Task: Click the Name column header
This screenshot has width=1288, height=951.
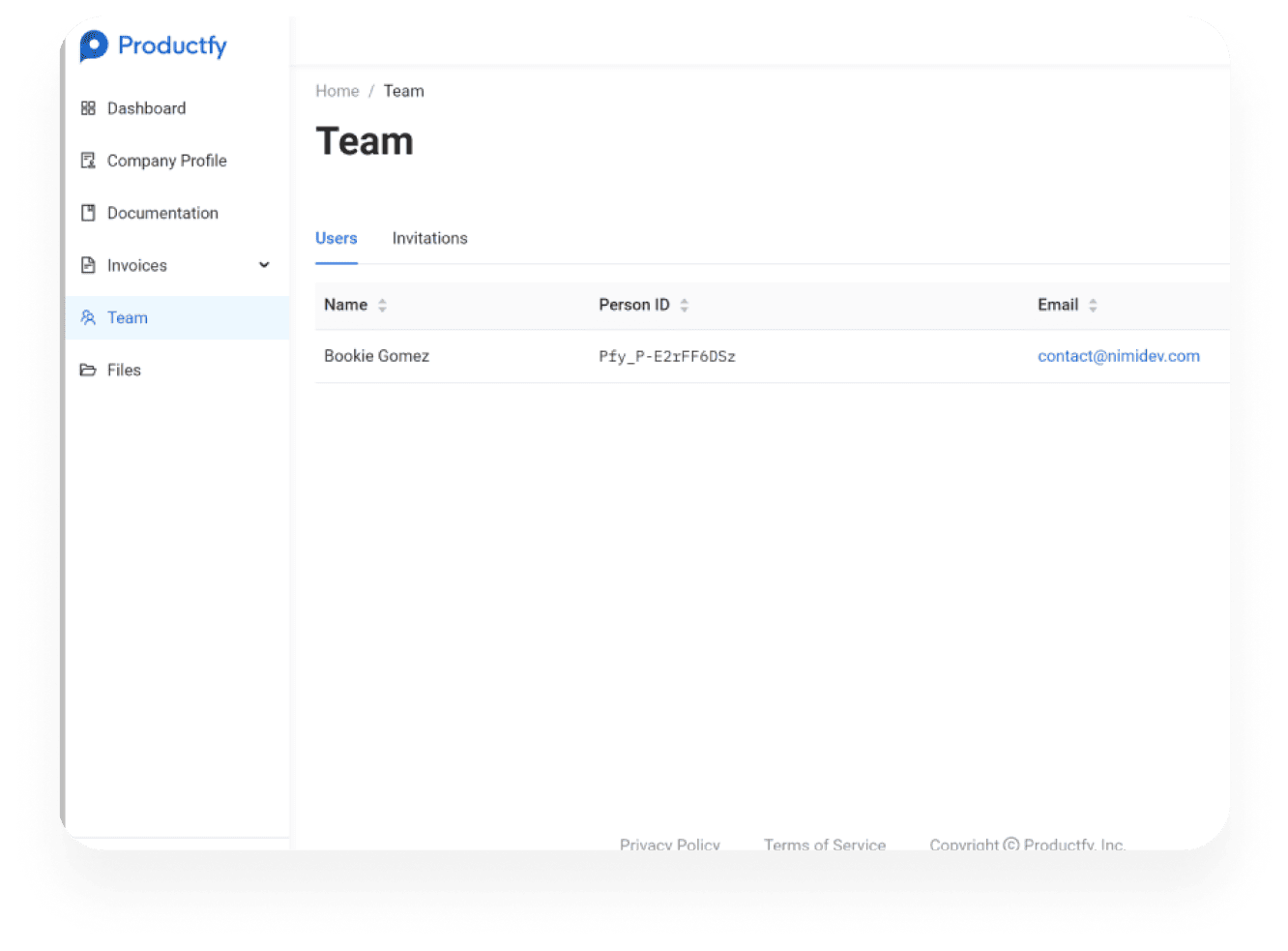Action: point(346,305)
